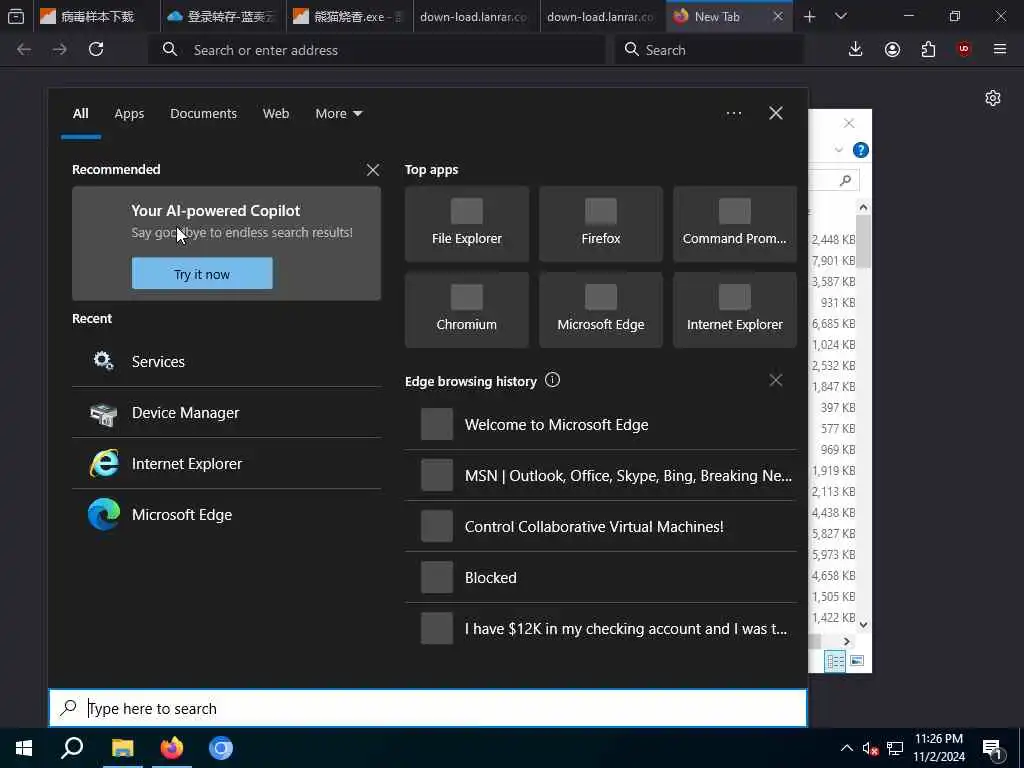Click the Type here to search box
Screen dimensions: 1024x768
(x=428, y=708)
